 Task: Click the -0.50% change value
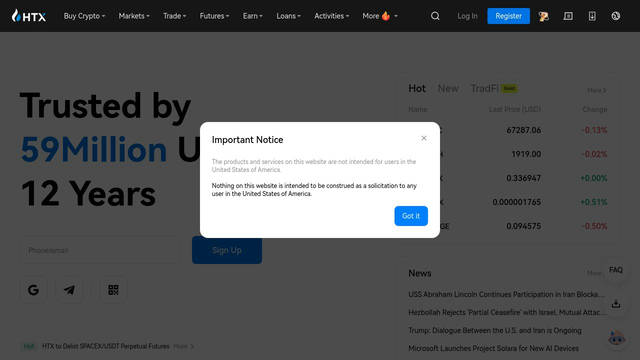click(x=594, y=226)
